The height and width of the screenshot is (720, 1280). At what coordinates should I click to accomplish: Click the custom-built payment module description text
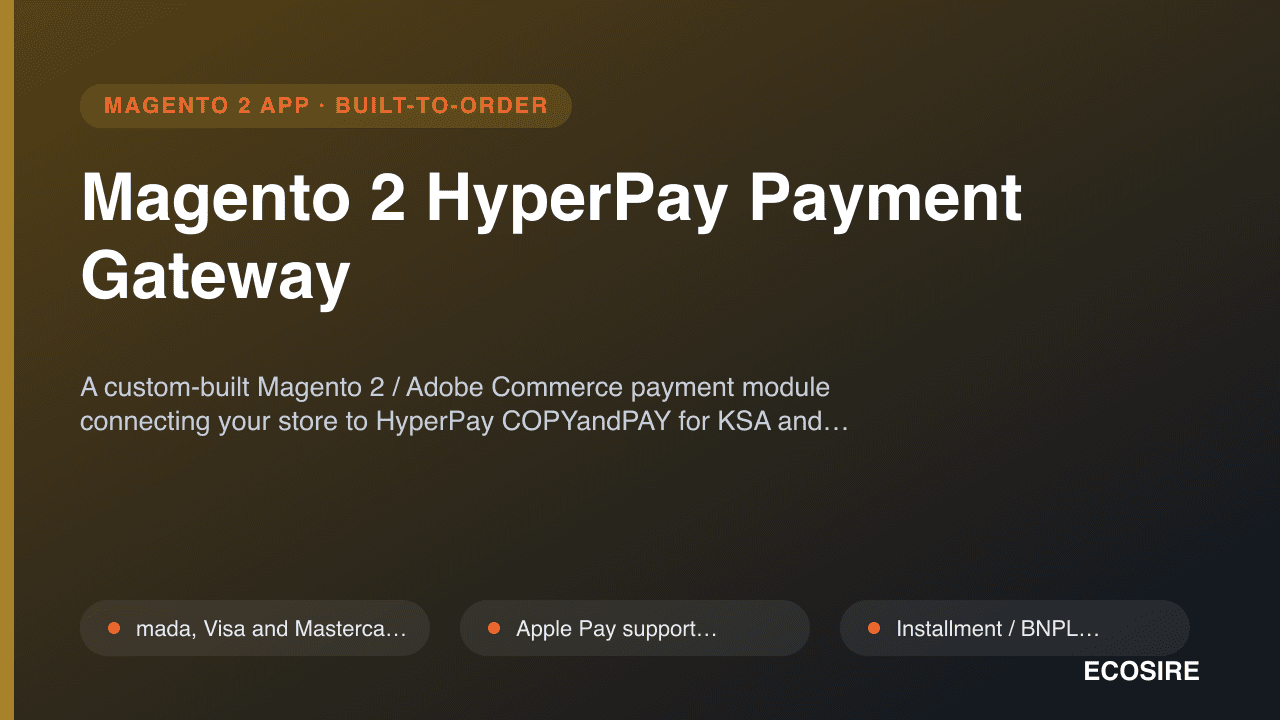(x=464, y=404)
